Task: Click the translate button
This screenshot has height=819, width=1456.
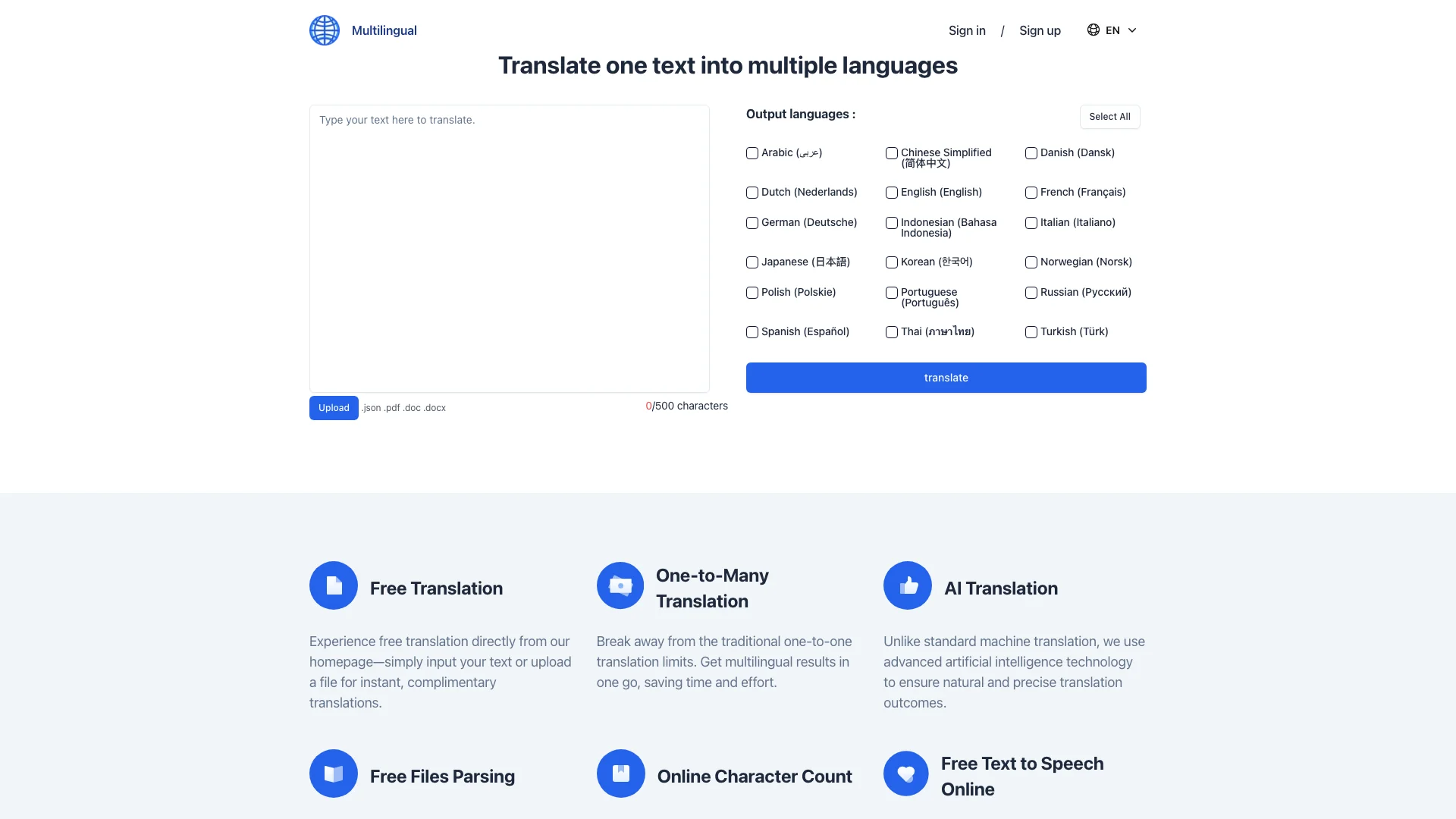Action: [x=946, y=378]
